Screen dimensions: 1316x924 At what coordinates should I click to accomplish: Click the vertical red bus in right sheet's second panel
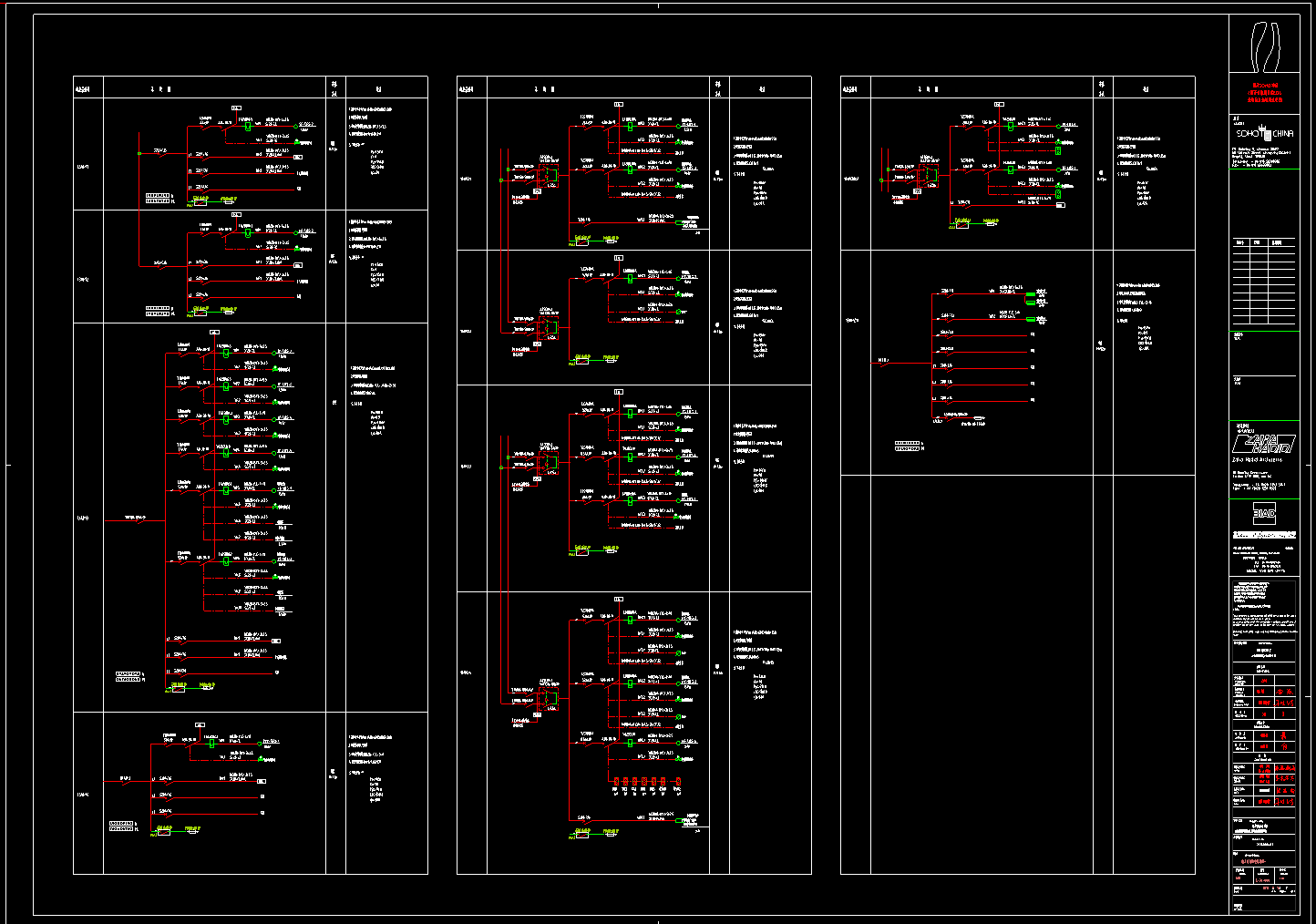[x=932, y=355]
